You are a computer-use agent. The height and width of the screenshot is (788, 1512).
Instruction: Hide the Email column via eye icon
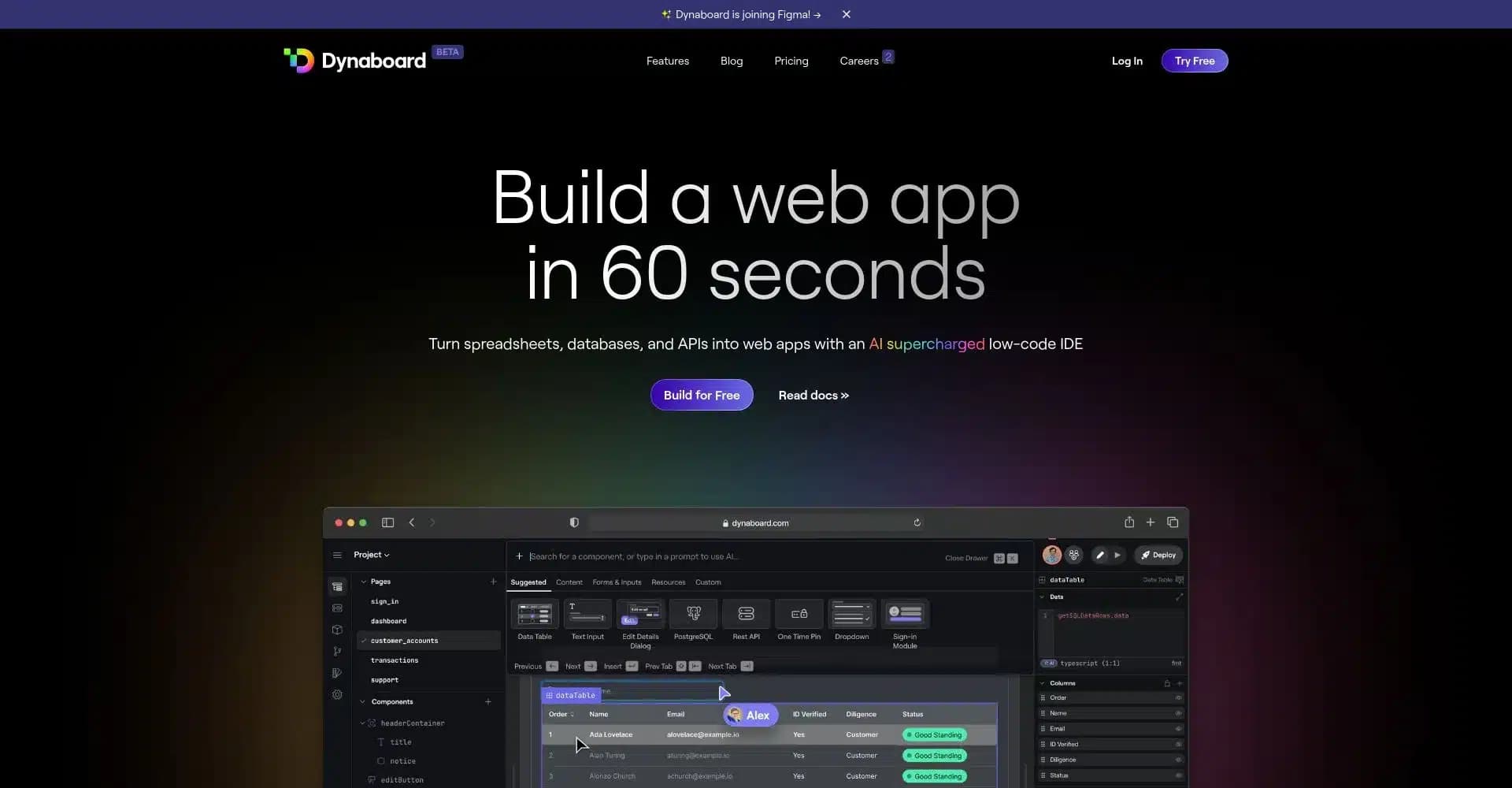tap(1178, 729)
